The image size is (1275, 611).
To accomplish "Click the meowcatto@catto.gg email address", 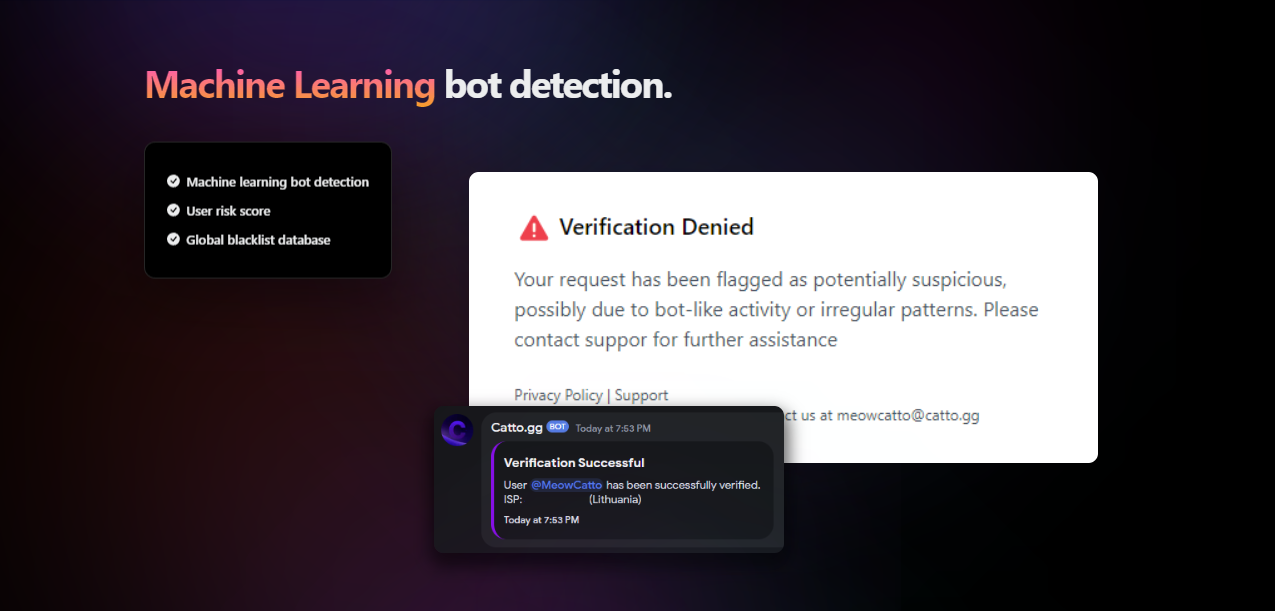I will coord(908,415).
